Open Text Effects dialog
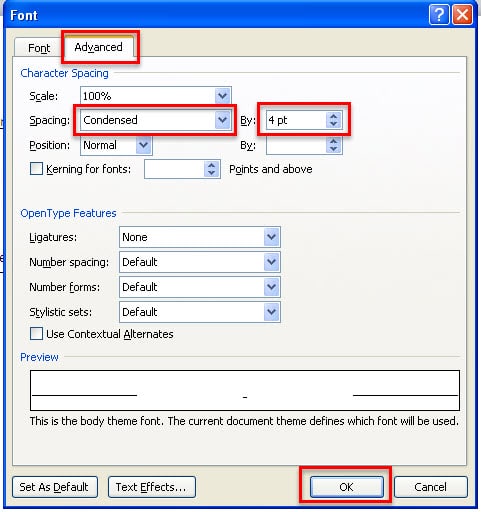The width and height of the screenshot is (481, 512). click(151, 487)
